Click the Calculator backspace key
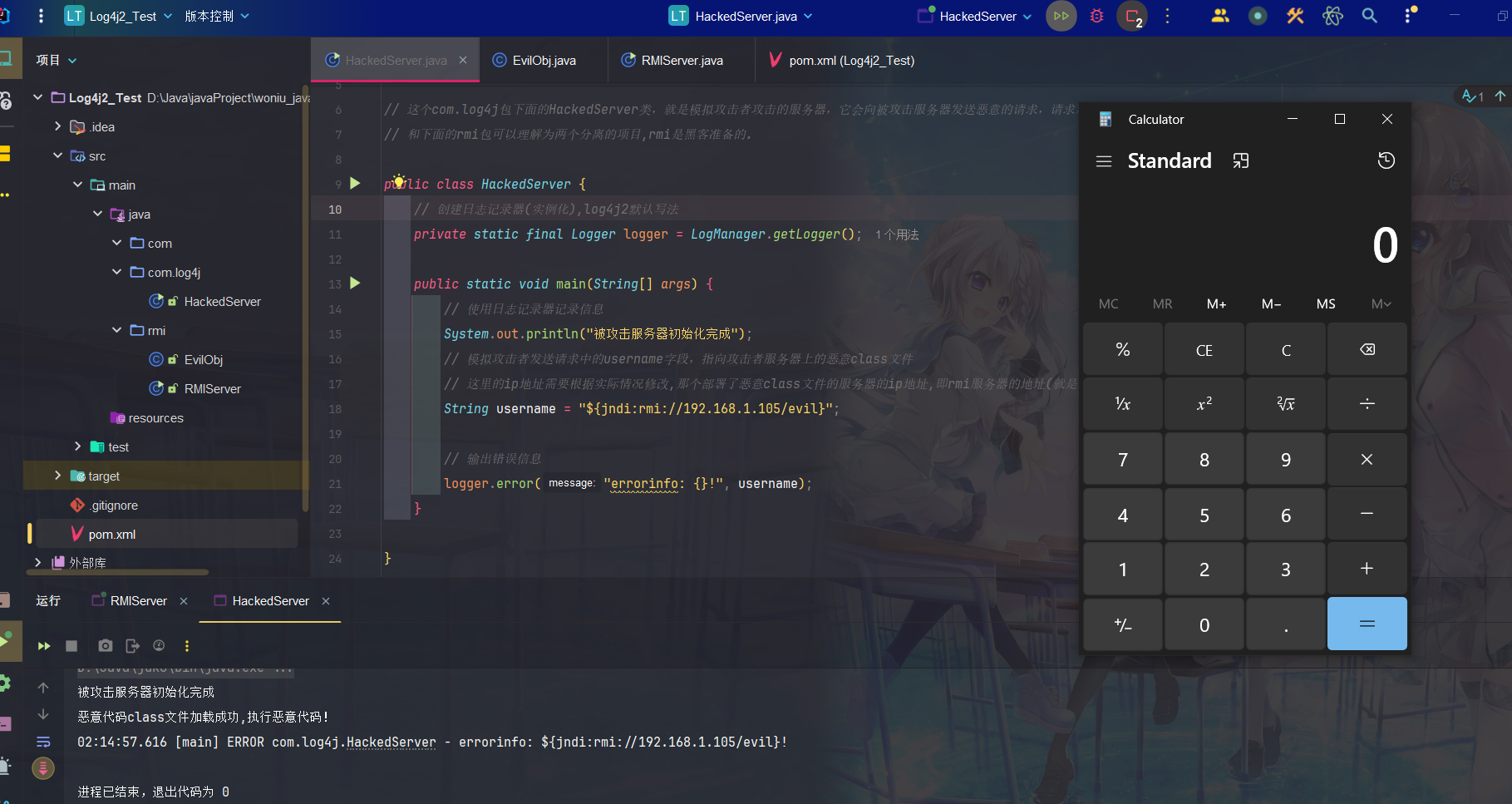The image size is (1512, 804). click(x=1367, y=349)
